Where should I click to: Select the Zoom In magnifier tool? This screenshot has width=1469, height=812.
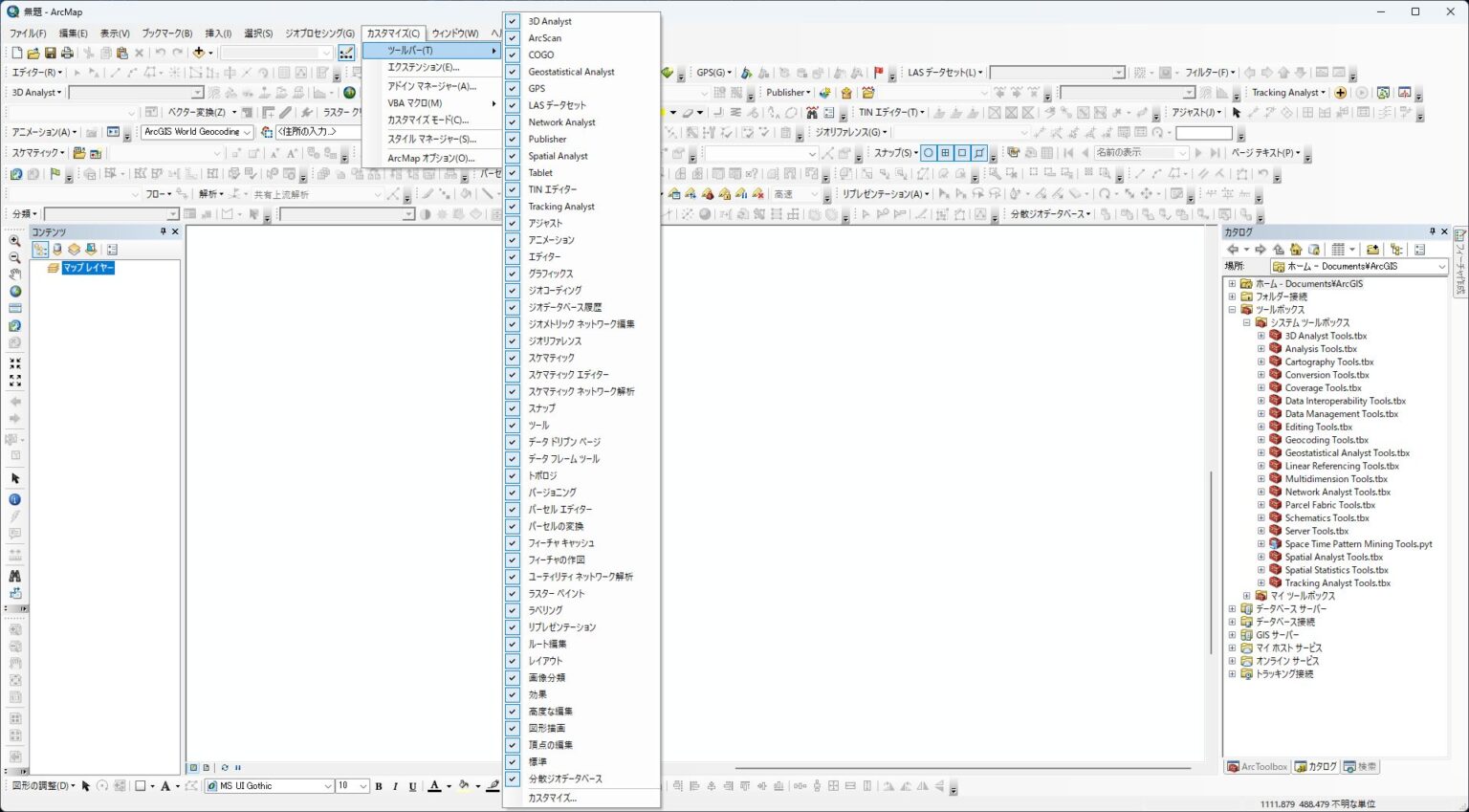tap(14, 241)
